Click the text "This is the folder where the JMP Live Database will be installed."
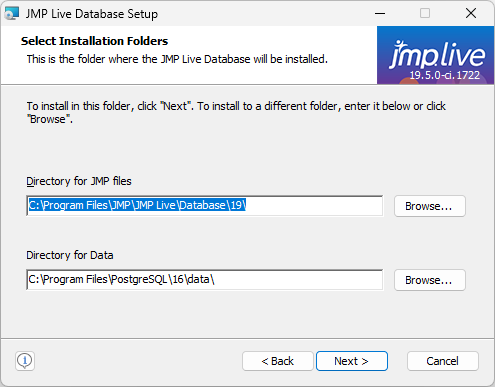This screenshot has width=495, height=387. pos(177,59)
